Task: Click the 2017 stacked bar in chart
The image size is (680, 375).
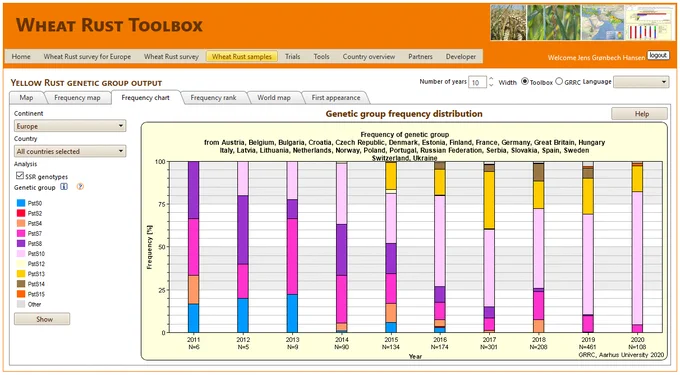Action: pos(489,247)
